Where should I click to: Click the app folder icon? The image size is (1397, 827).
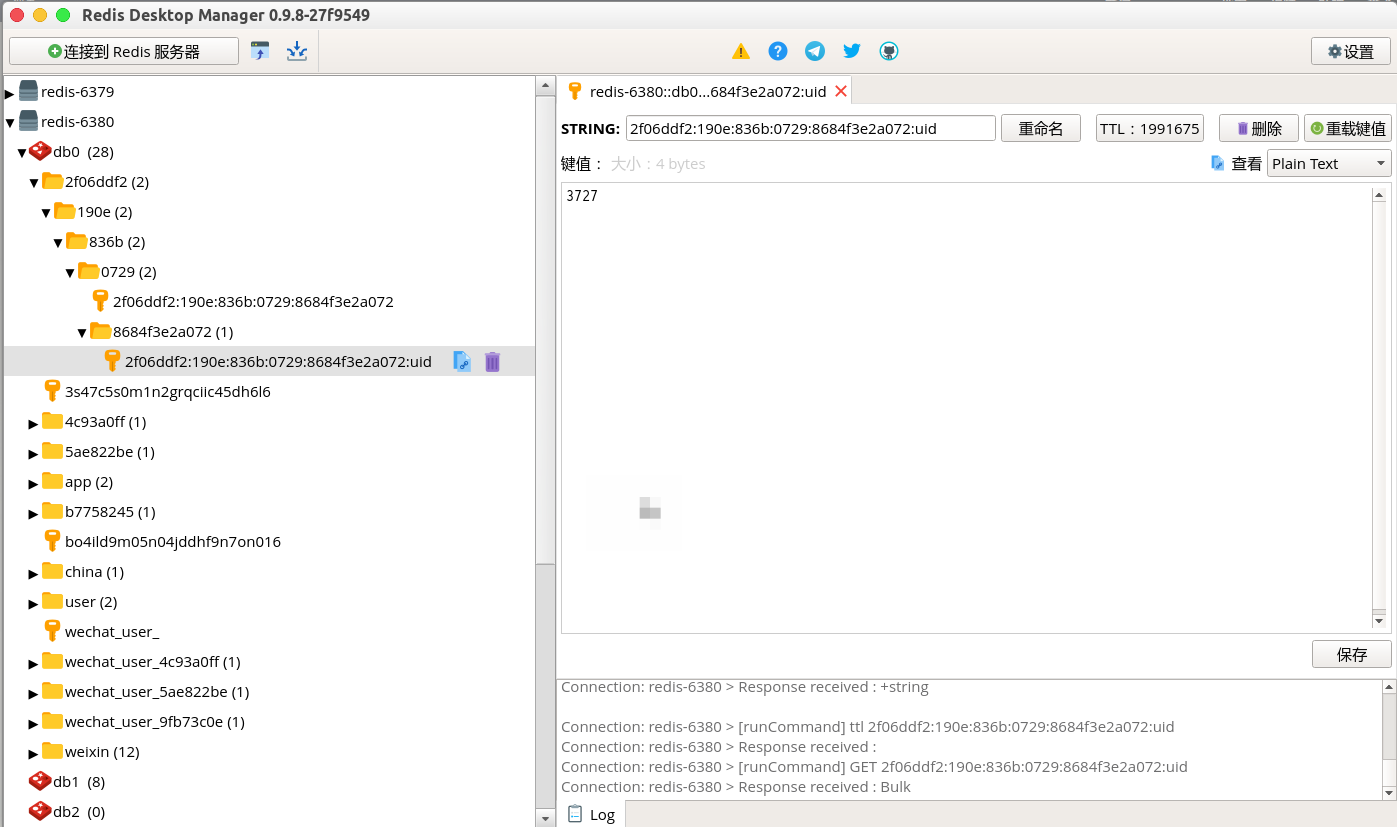pyautogui.click(x=52, y=480)
